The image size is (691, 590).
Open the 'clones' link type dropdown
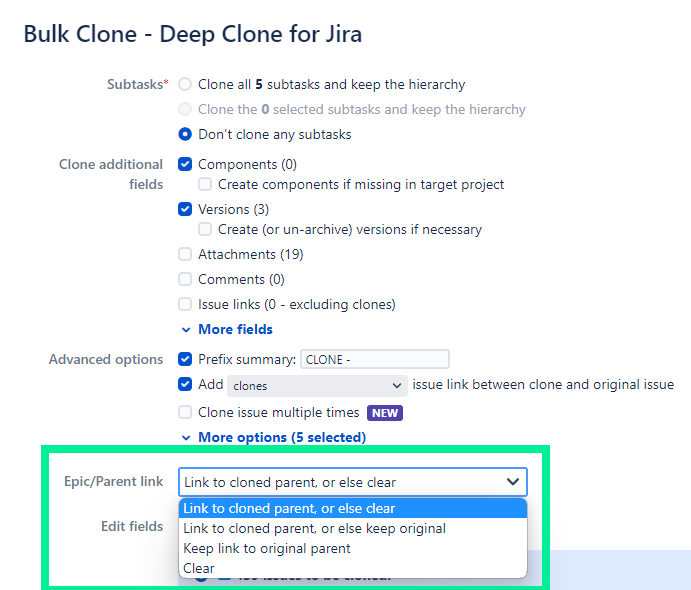point(317,386)
